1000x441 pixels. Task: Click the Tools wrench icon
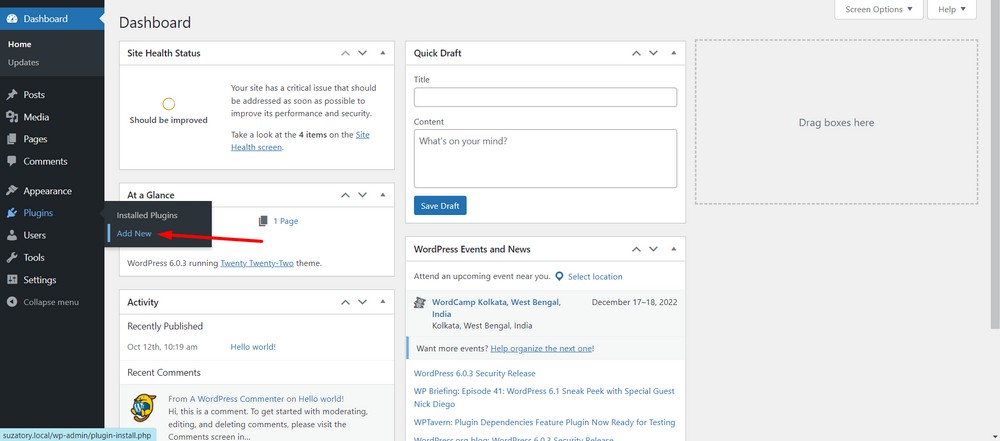[x=12, y=258]
